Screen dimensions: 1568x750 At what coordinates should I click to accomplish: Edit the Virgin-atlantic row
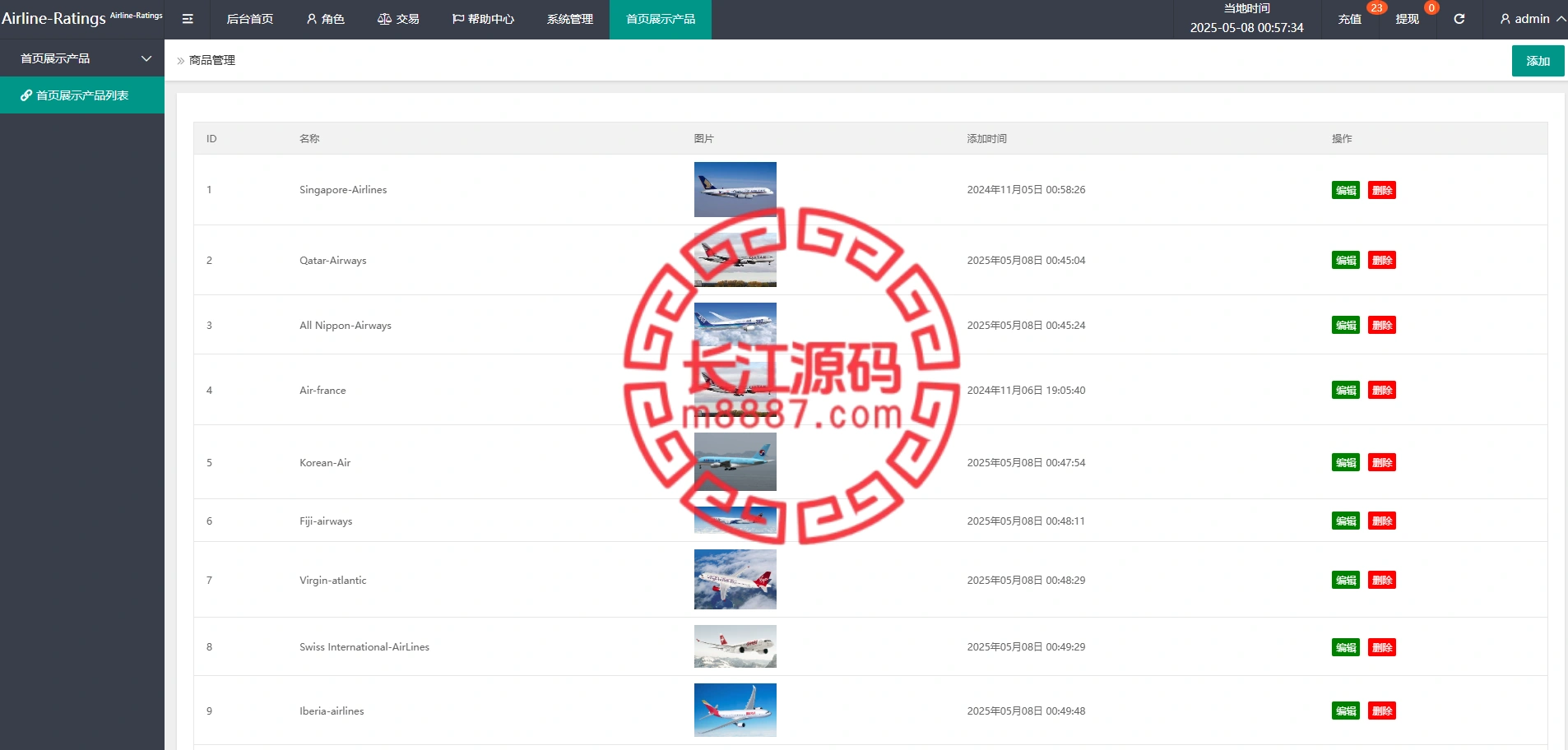(1346, 580)
